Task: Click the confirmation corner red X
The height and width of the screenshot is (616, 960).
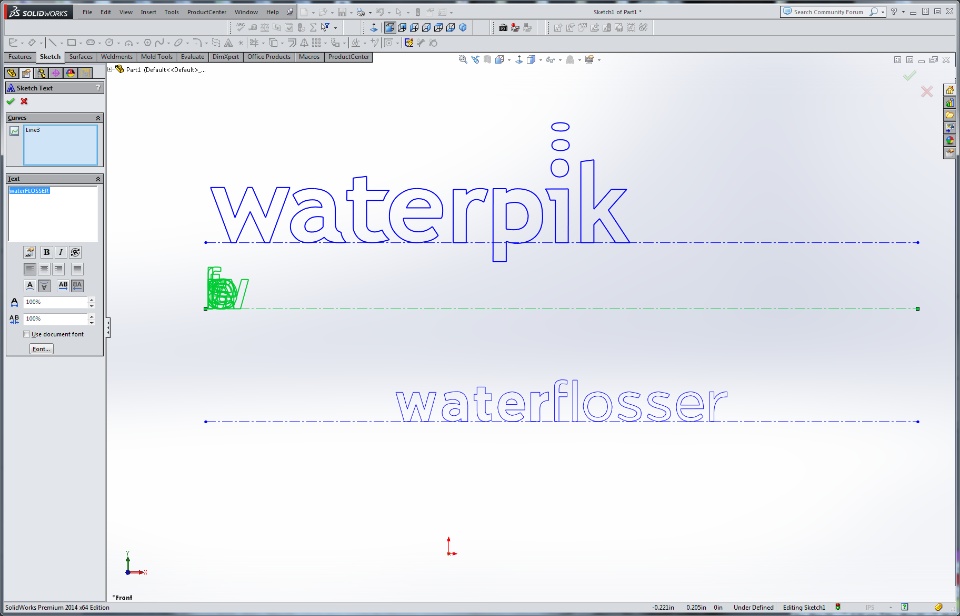Action: click(x=927, y=92)
